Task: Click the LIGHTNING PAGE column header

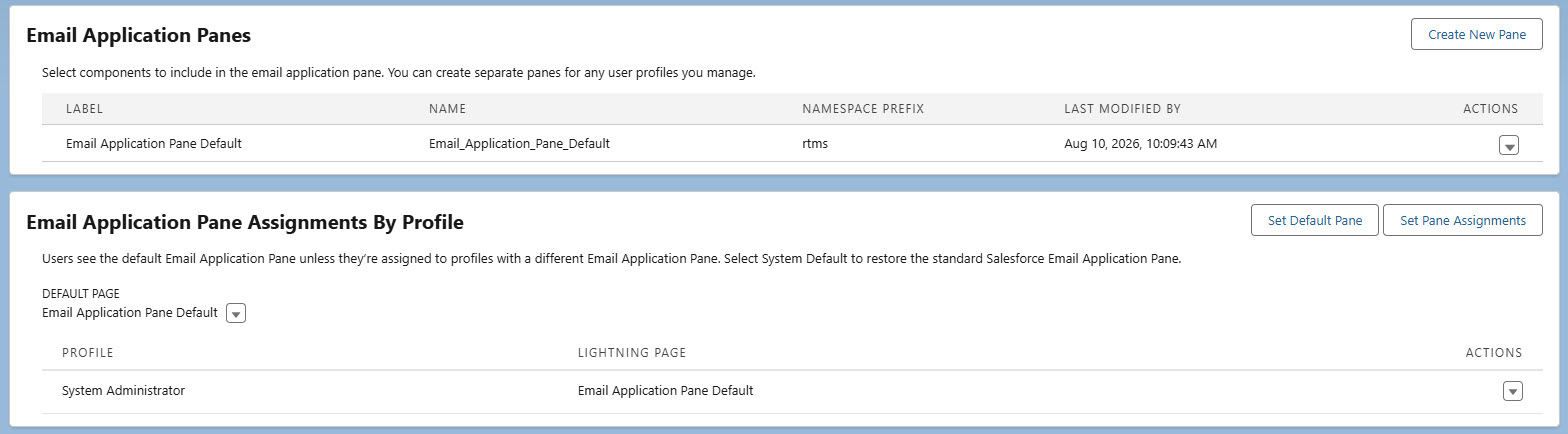Action: (x=631, y=353)
